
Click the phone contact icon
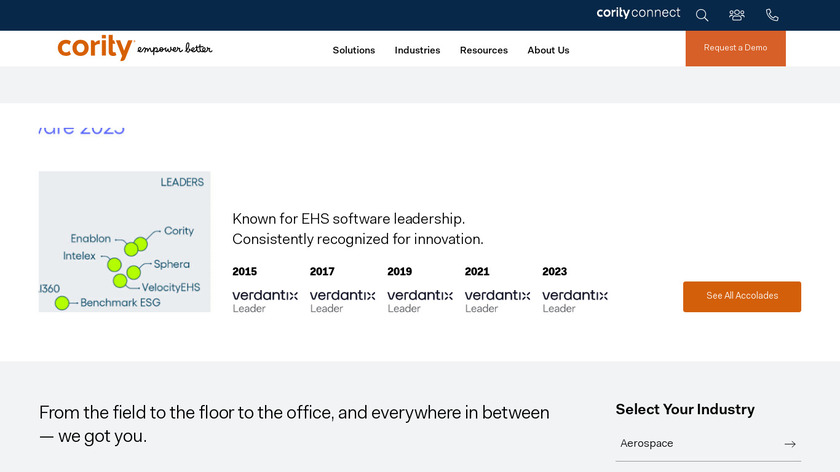[772, 15]
